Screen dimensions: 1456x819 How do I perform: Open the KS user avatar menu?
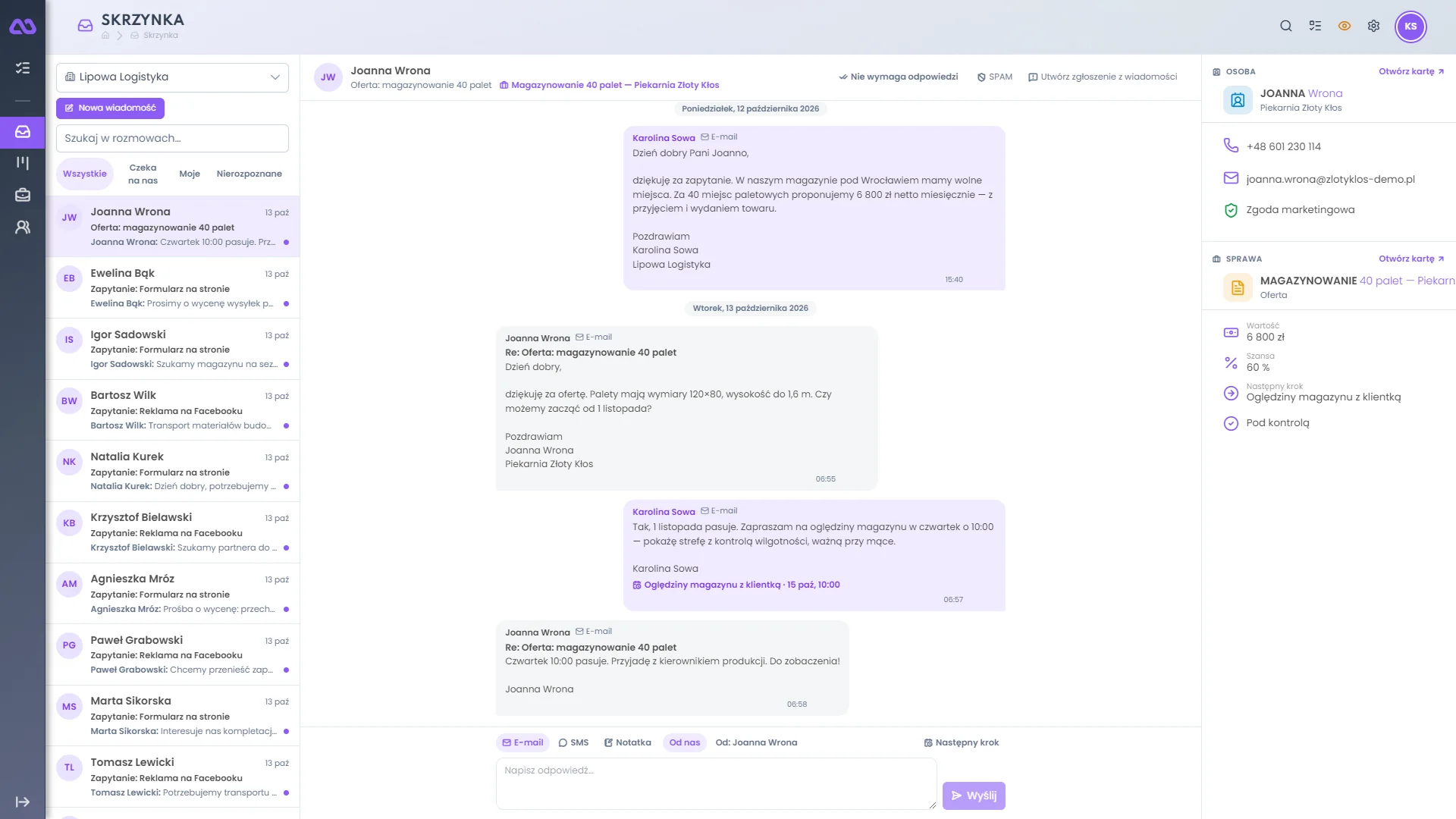[1410, 27]
